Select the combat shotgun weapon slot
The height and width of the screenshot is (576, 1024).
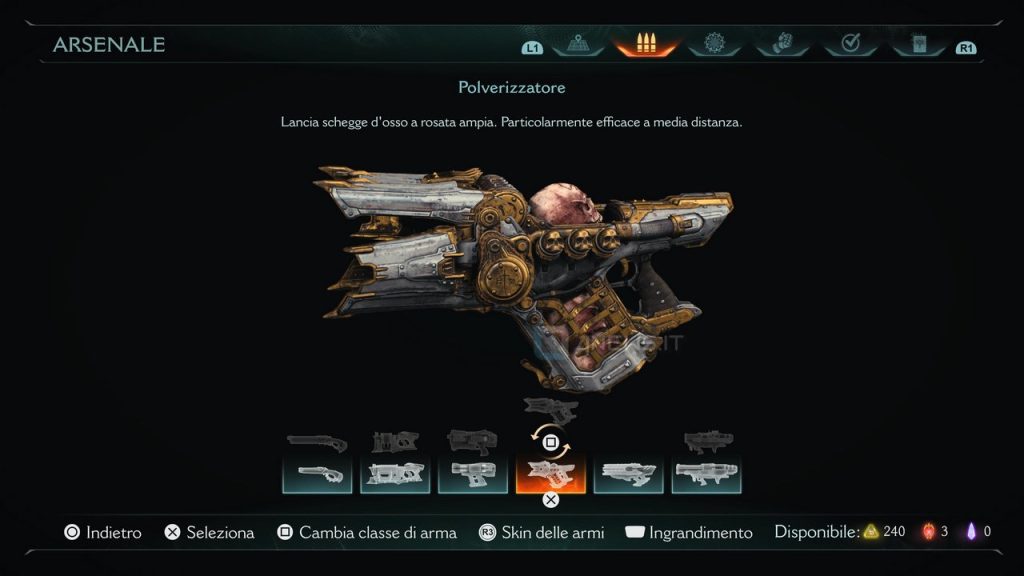[x=317, y=473]
